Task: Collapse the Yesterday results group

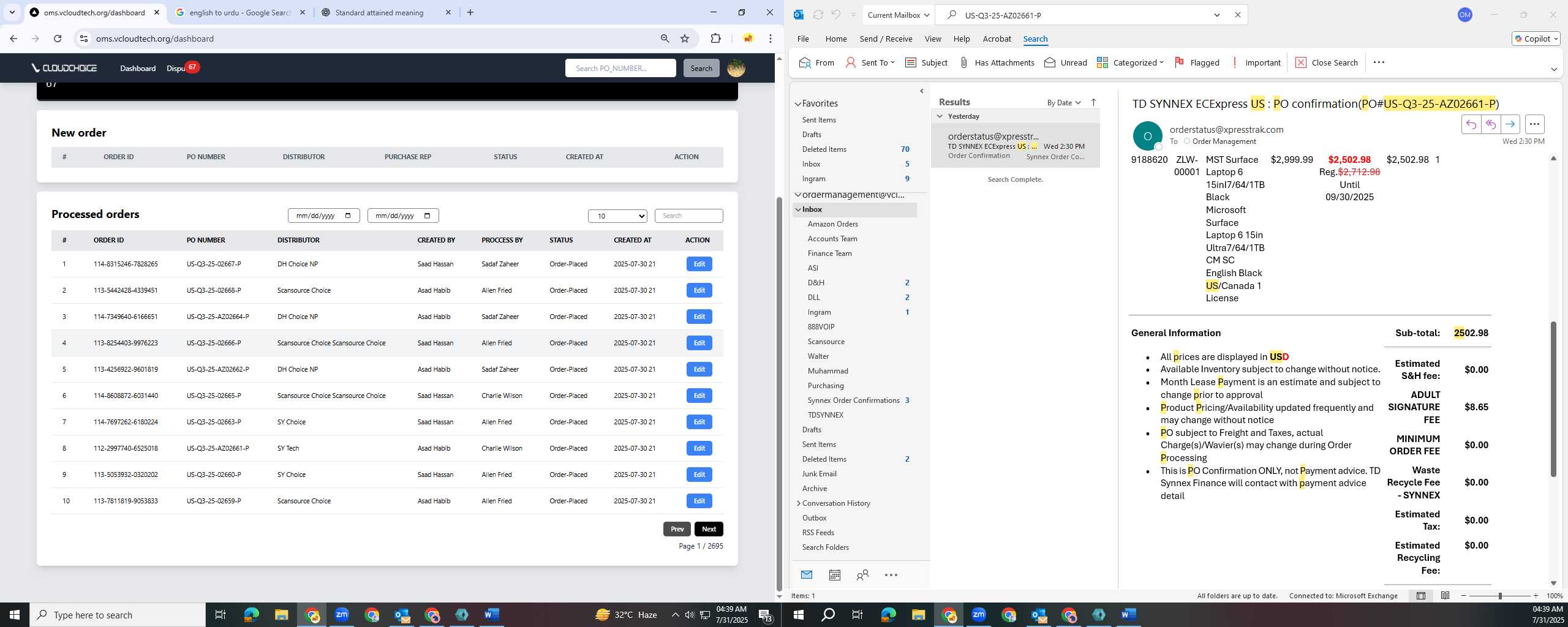Action: (x=940, y=116)
